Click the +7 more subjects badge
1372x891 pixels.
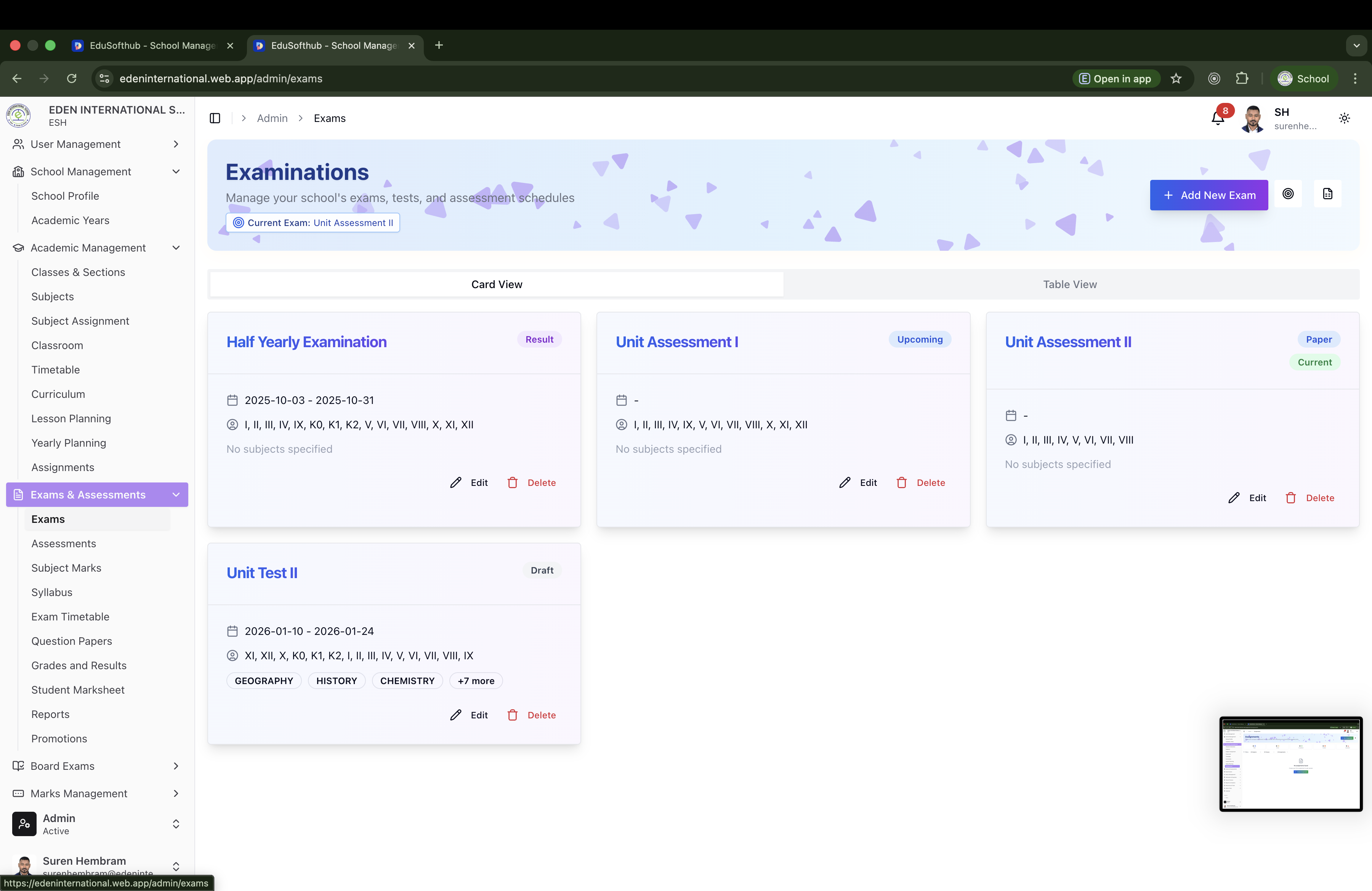click(476, 681)
